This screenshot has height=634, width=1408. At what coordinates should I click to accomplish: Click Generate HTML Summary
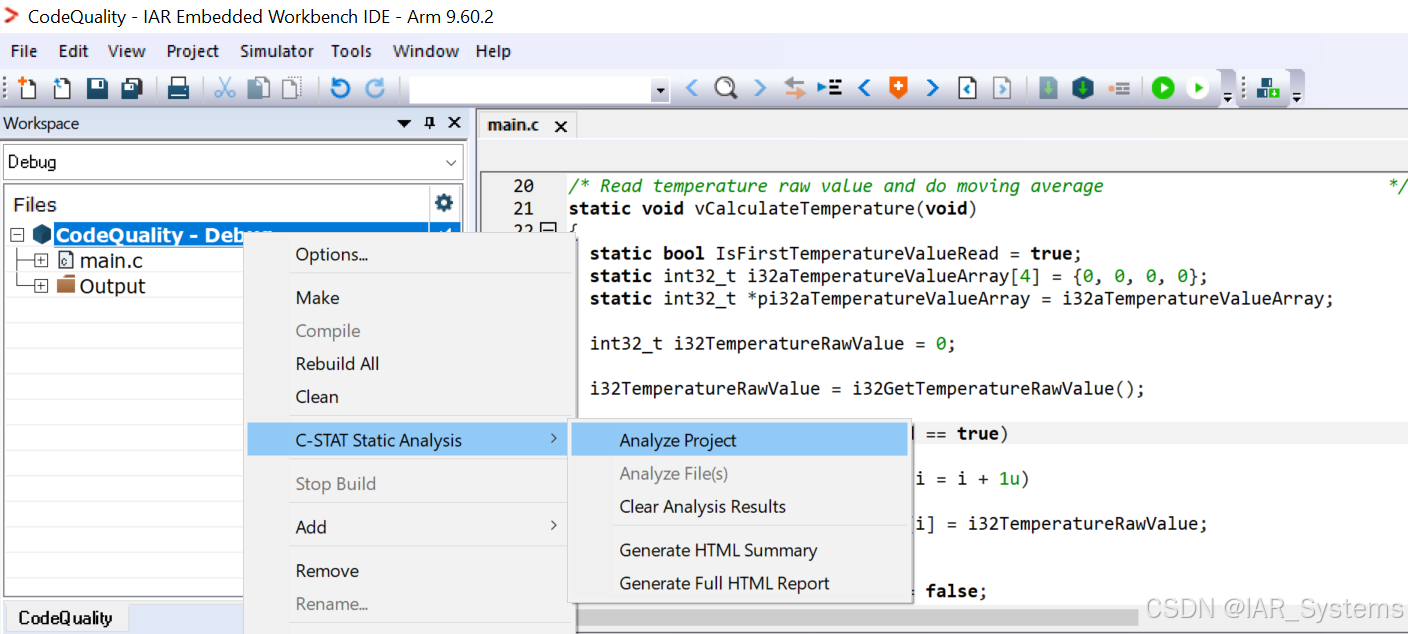tap(739, 550)
